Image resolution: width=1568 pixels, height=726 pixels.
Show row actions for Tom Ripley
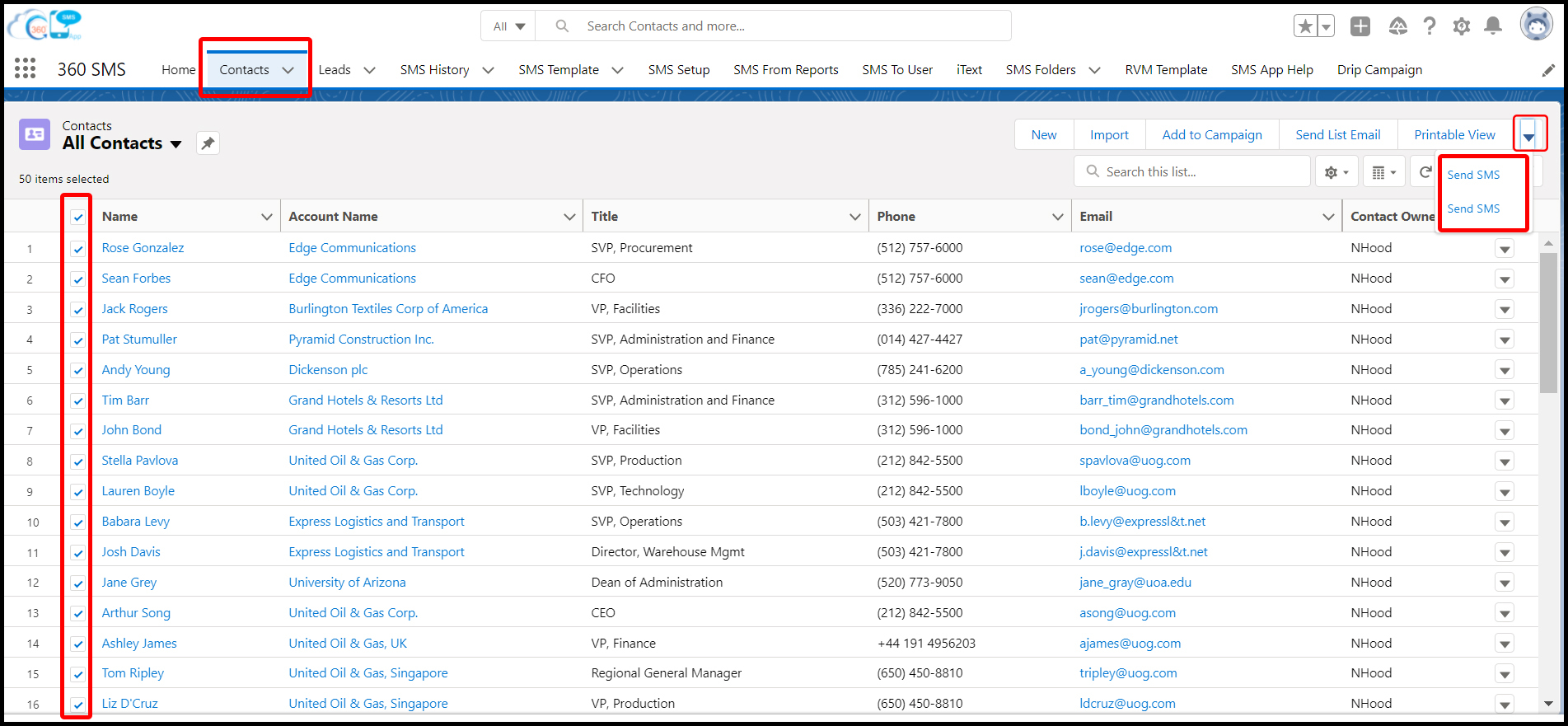point(1505,674)
